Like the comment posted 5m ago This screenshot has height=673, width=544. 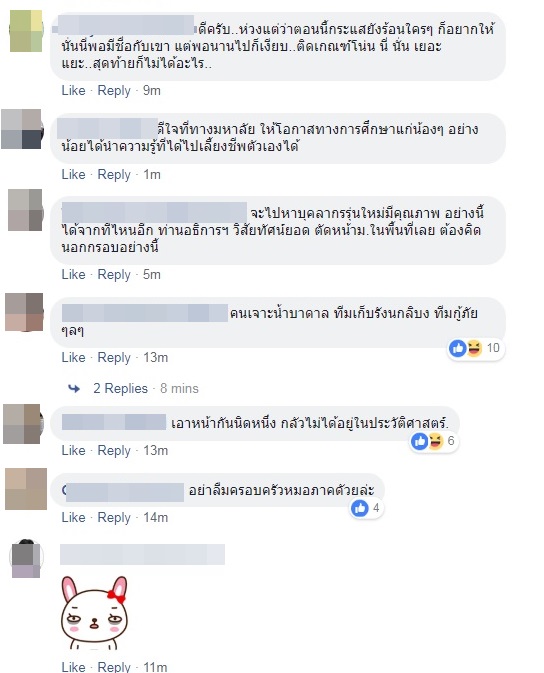(73, 275)
